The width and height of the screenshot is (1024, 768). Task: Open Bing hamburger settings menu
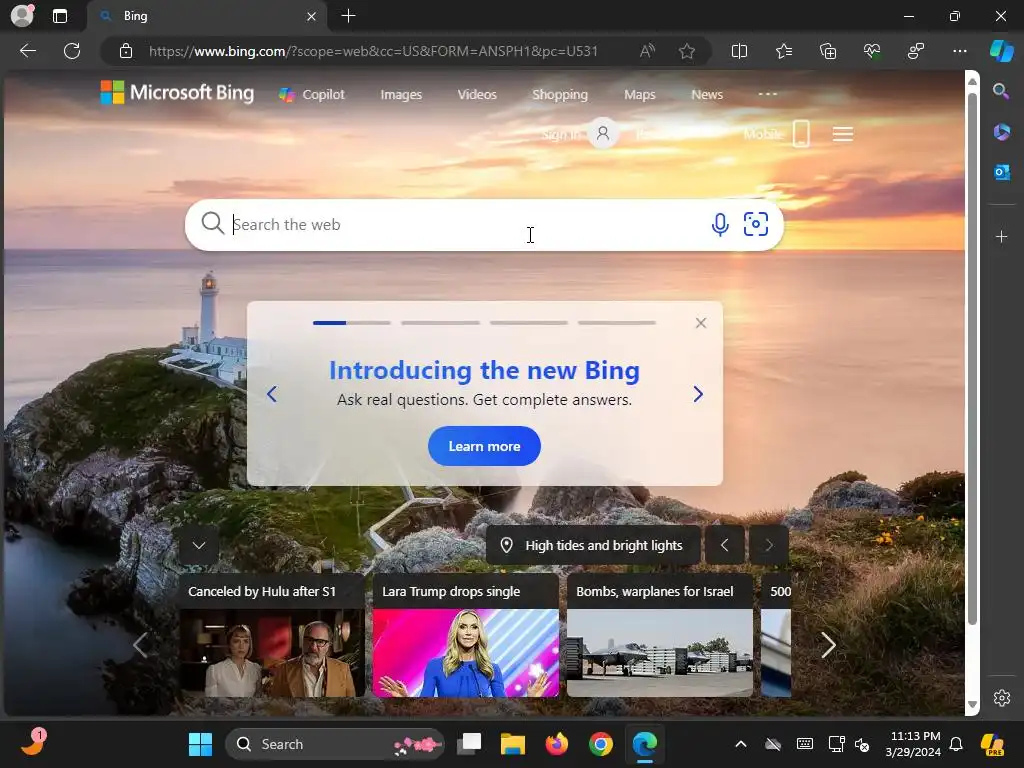point(842,134)
